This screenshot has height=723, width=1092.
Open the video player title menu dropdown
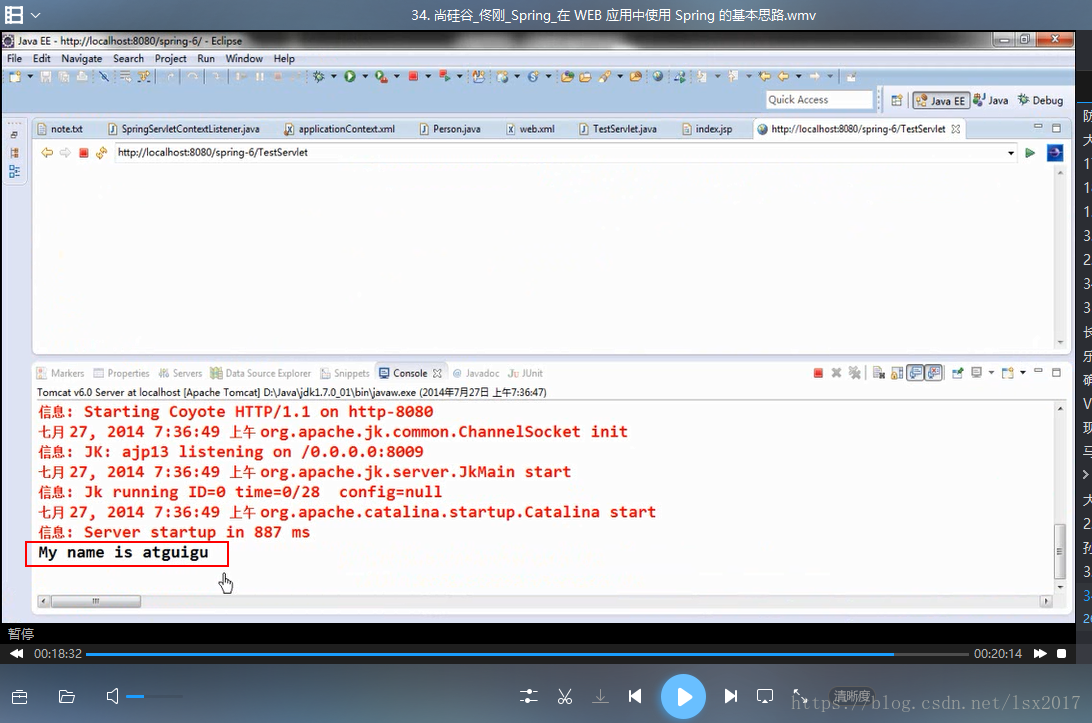pyautogui.click(x=36, y=15)
